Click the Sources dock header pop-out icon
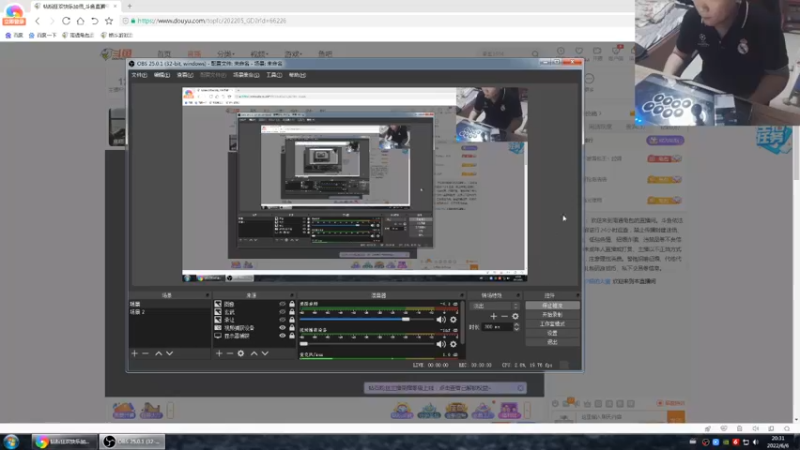800x450 pixels. 292,295
